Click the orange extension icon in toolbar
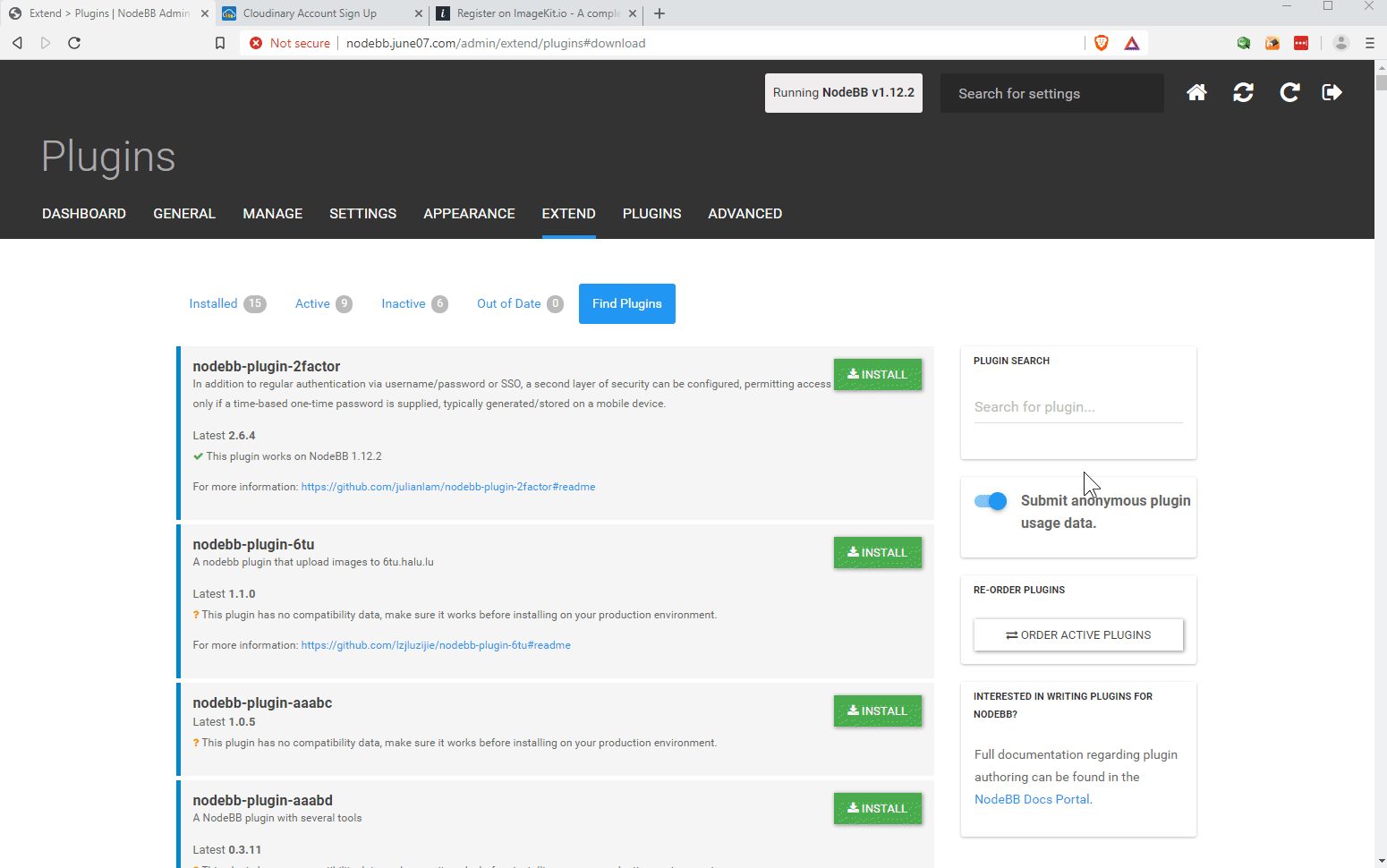 click(x=1272, y=43)
